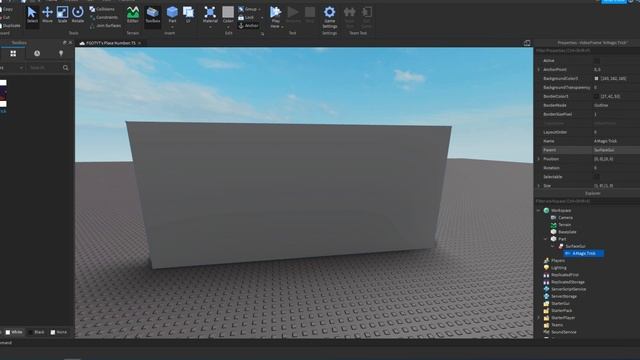Click the Filter Properties field
Viewport: 640px width, 360px height.
(x=587, y=51)
